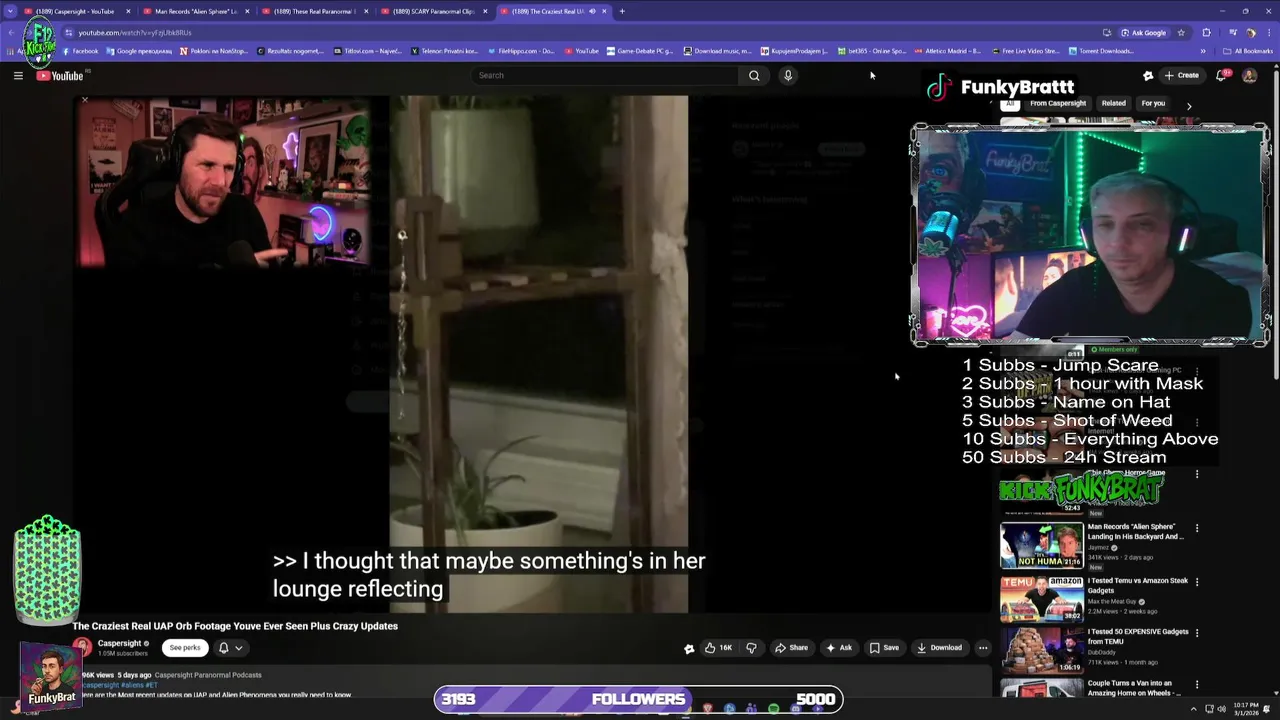Open the YouTube guide hamburger menu

tap(18, 76)
